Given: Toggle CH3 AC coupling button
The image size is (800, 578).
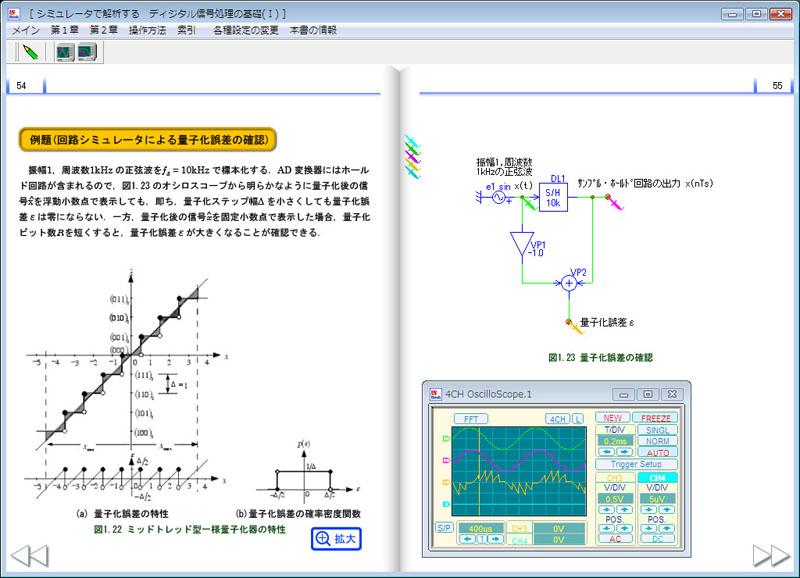Looking at the screenshot, I should (615, 539).
